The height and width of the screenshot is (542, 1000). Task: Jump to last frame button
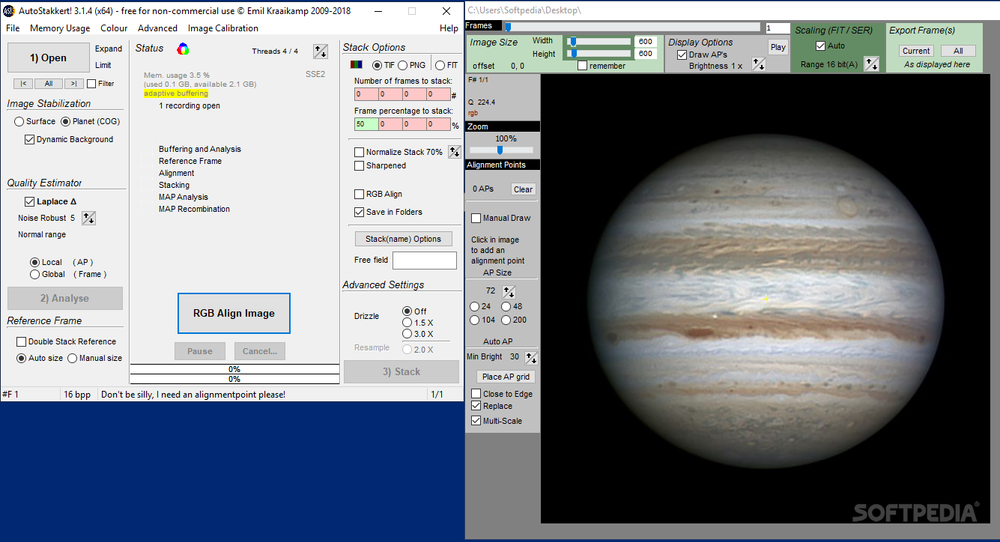pos(74,84)
